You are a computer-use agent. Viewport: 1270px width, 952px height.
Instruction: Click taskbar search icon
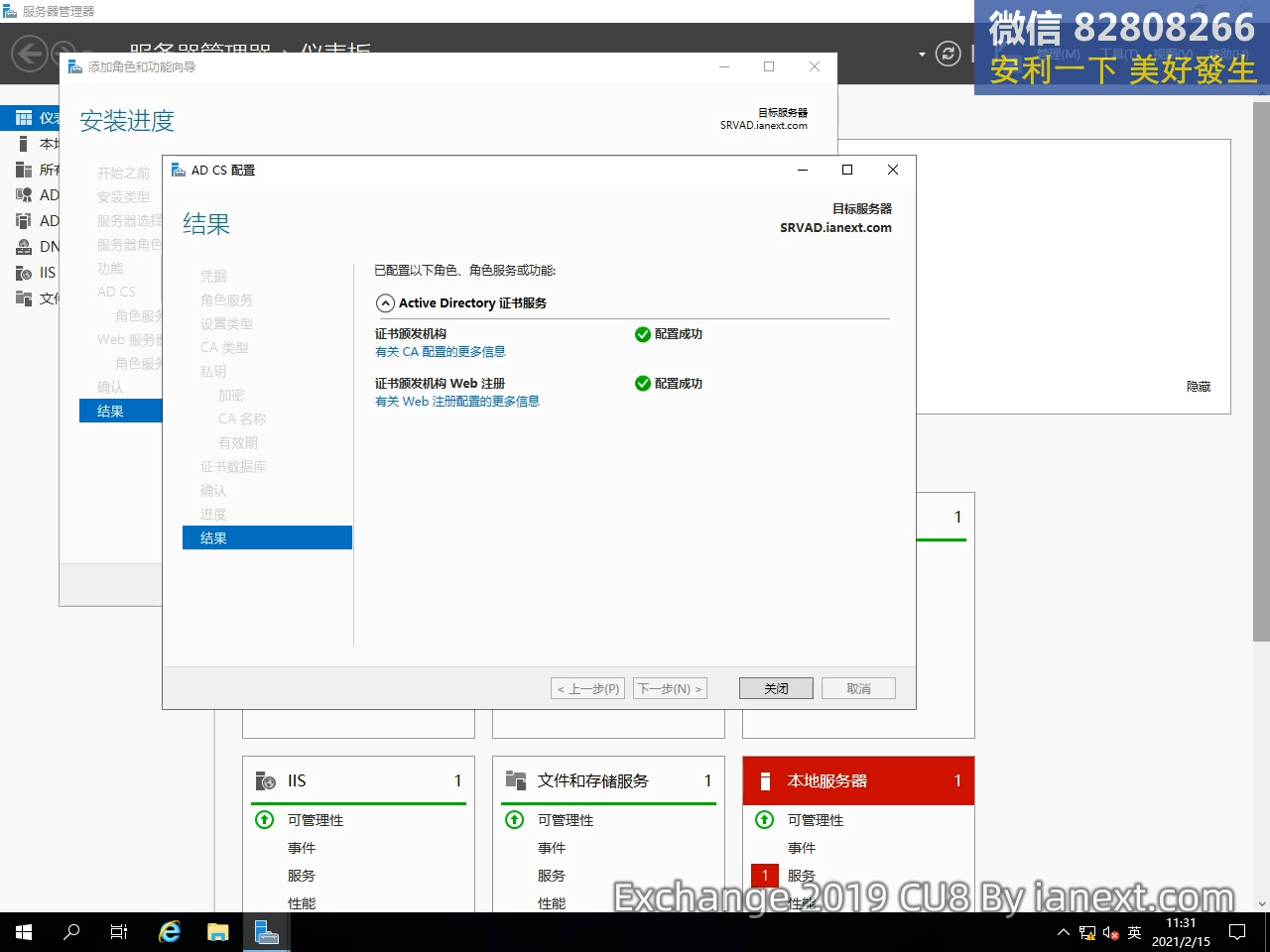[x=71, y=932]
